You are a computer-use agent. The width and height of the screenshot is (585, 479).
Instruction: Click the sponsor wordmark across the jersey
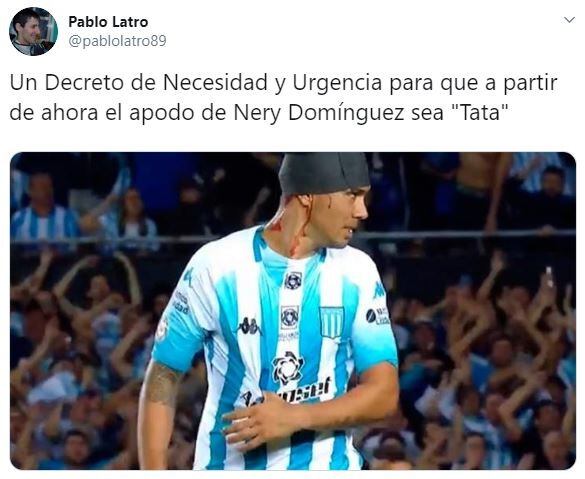285,392
